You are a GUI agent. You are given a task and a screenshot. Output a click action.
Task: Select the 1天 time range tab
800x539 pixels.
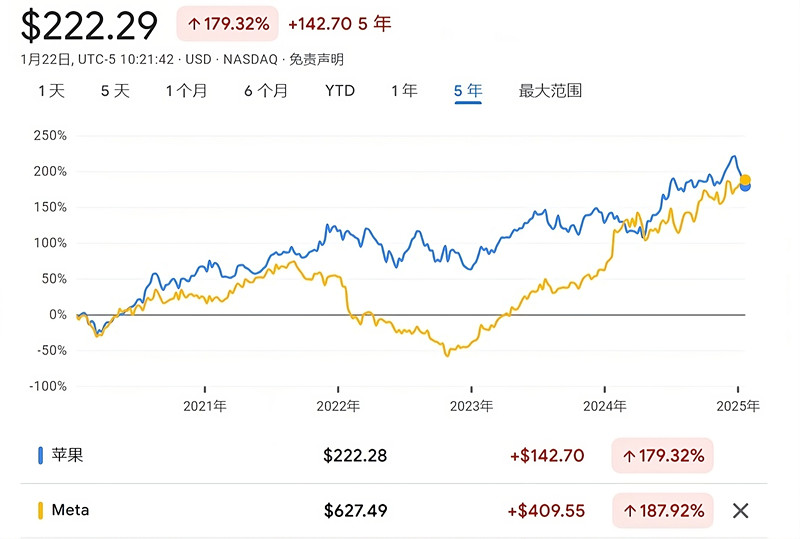tap(52, 91)
